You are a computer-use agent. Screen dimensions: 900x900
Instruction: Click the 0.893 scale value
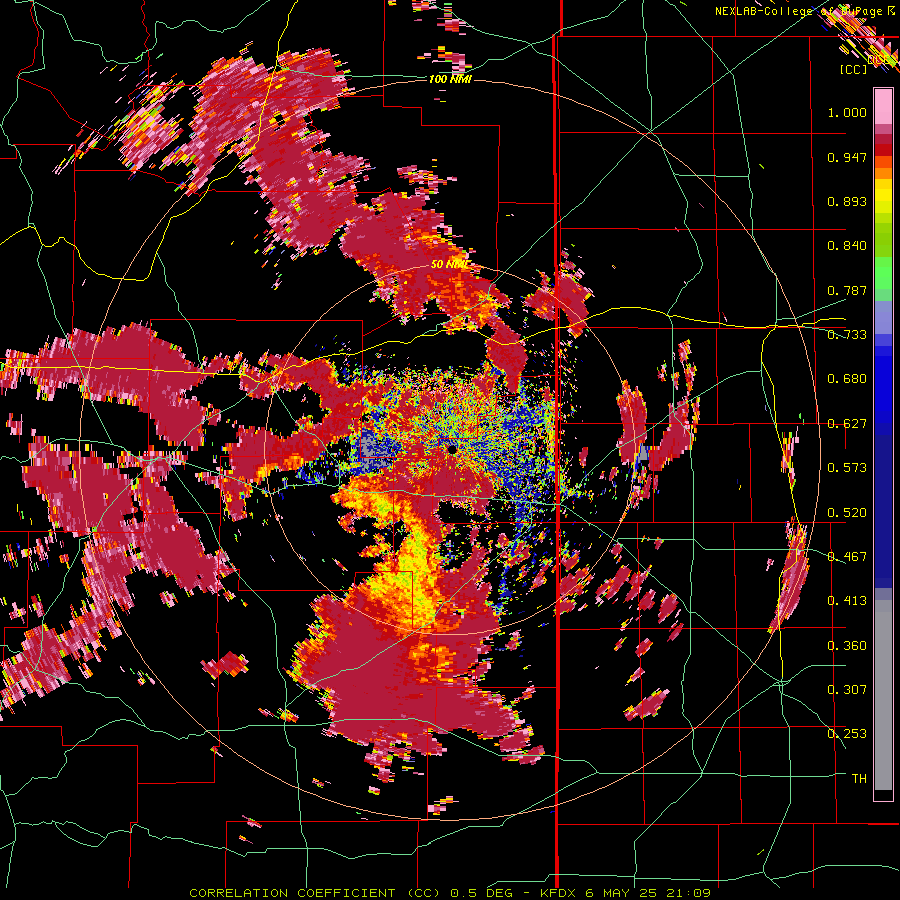[847, 201]
